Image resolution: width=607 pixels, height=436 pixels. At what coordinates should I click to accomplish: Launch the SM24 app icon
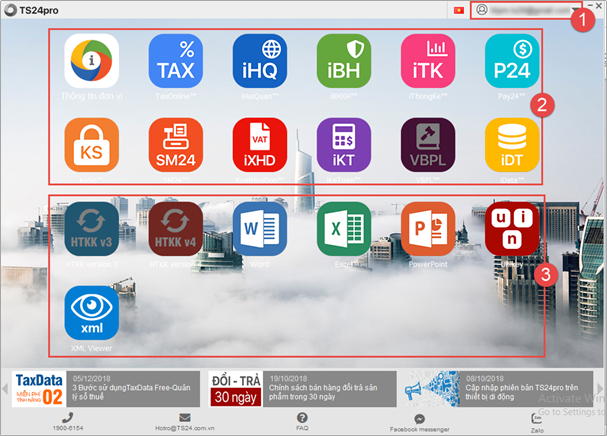click(x=176, y=145)
